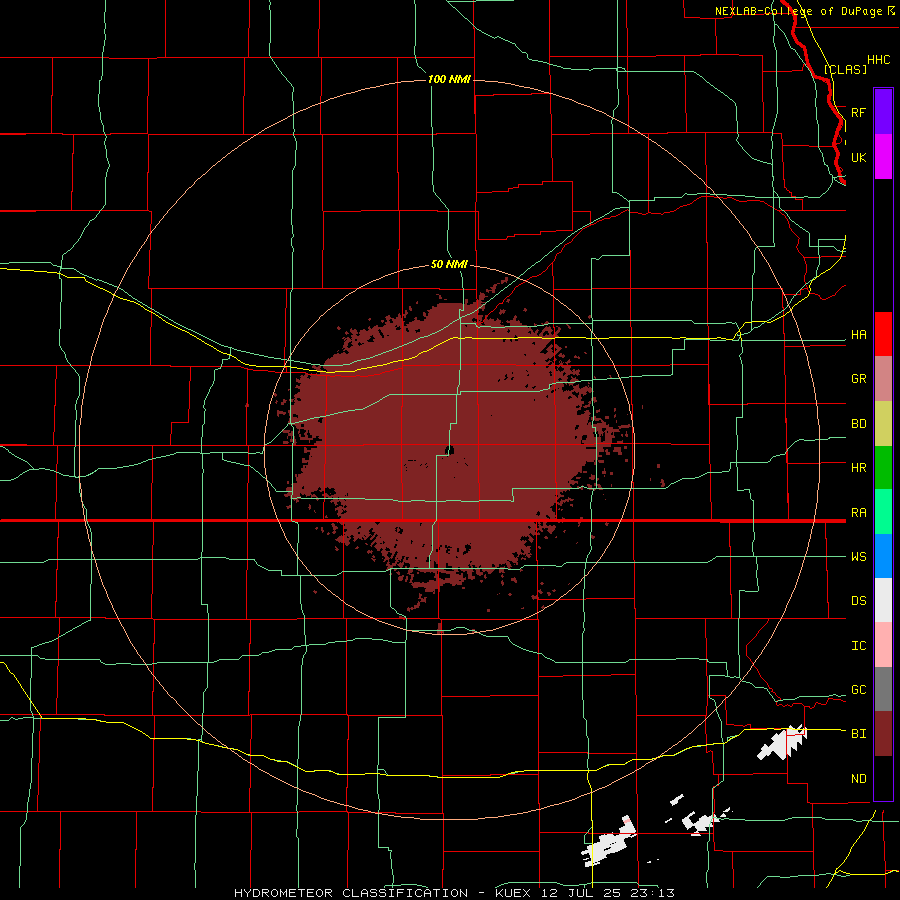Click the HYDROMETEOR CLASSIFICATION title text

351,893
